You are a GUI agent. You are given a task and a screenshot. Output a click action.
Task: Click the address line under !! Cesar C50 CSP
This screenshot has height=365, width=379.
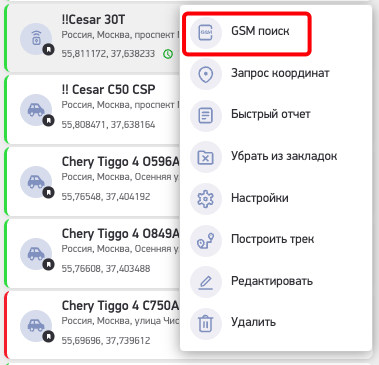[x=120, y=105]
